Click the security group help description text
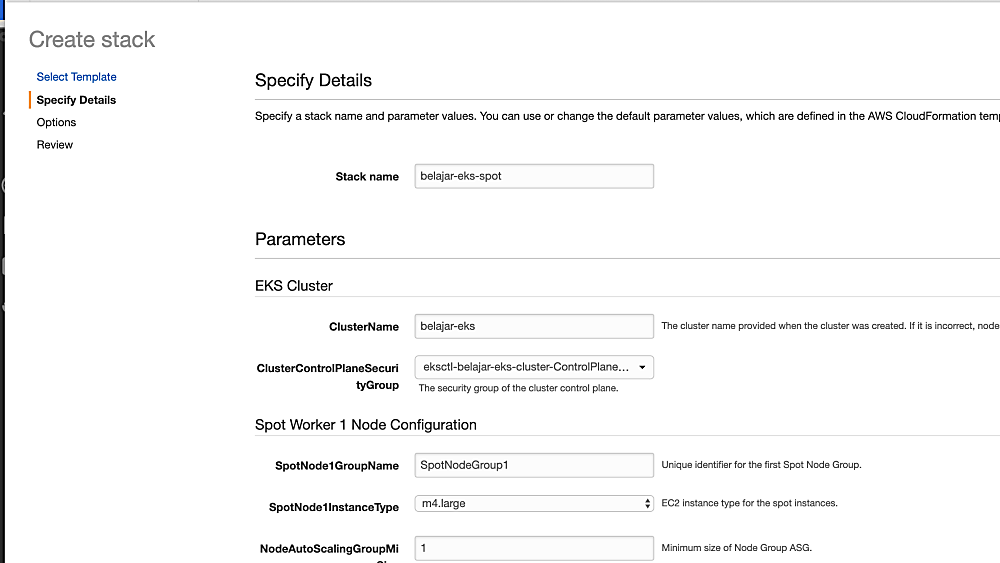This screenshot has height=563, width=1000. pos(518,388)
